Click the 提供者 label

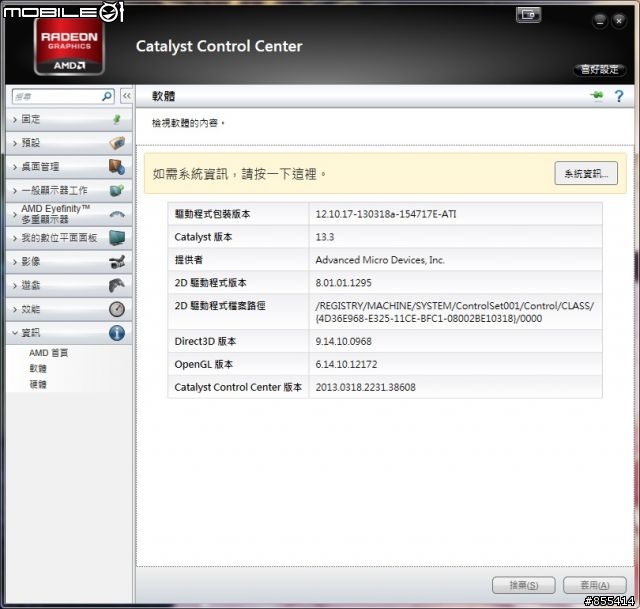[189, 260]
